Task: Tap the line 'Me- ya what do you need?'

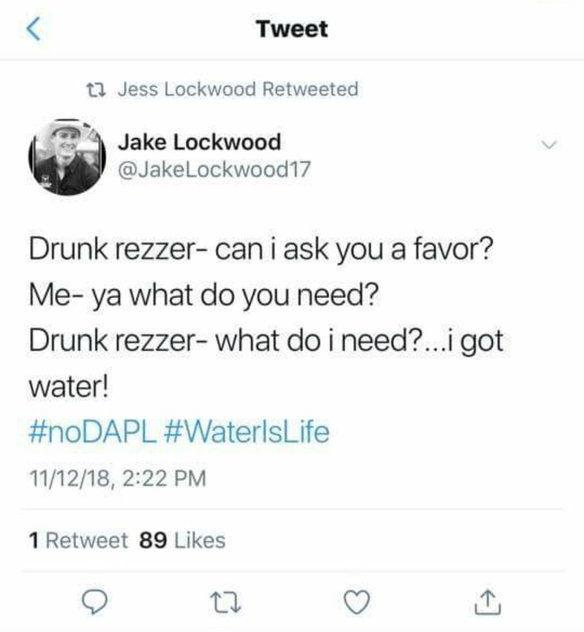Action: tap(204, 296)
